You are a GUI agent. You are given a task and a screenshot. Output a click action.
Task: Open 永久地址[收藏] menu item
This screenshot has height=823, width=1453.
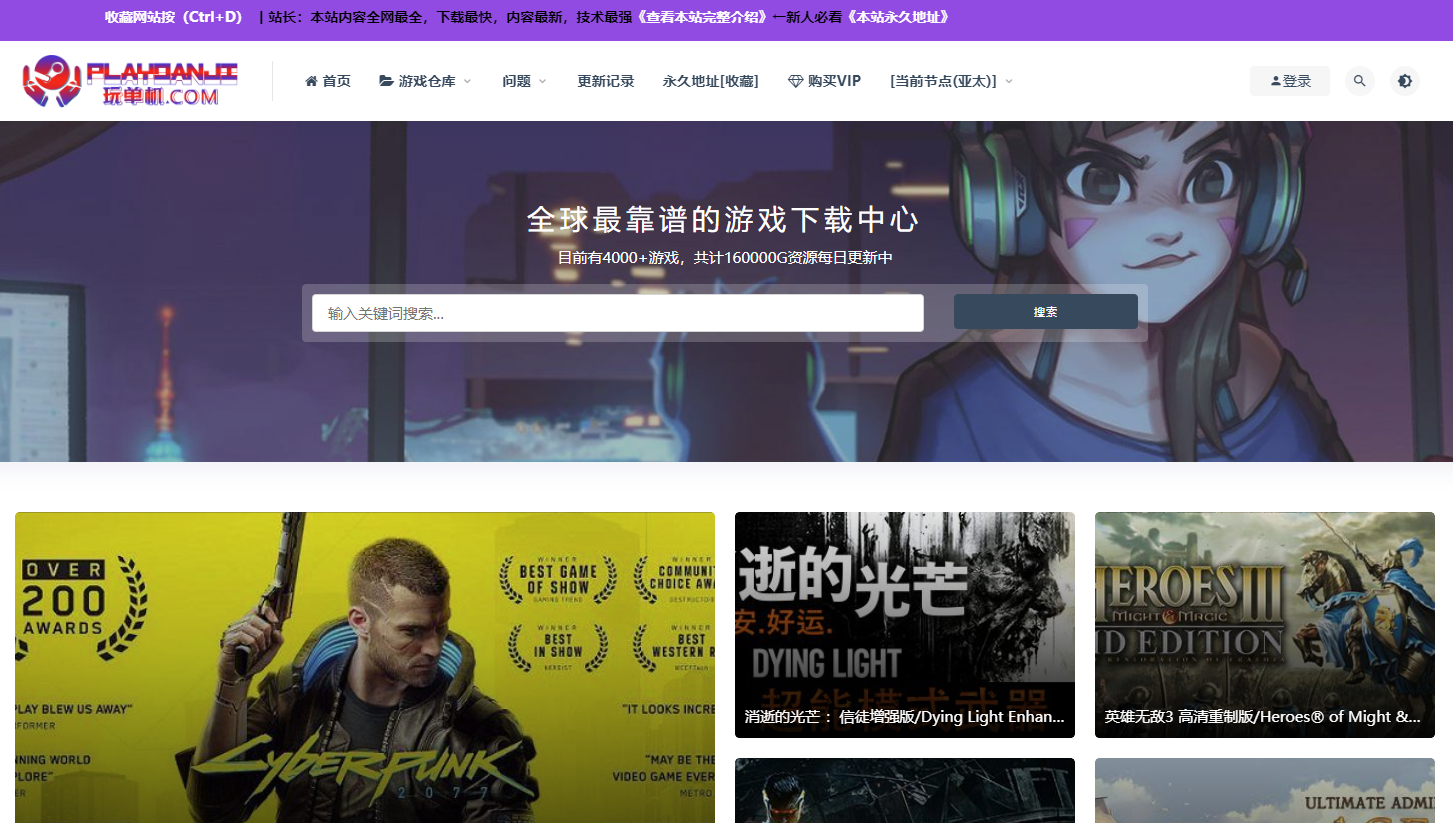(x=710, y=81)
